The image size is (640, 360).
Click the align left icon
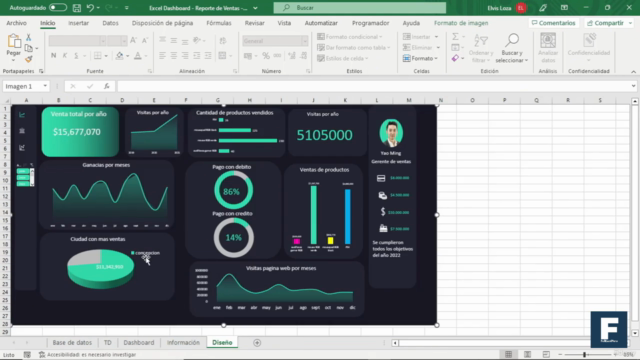click(162, 56)
